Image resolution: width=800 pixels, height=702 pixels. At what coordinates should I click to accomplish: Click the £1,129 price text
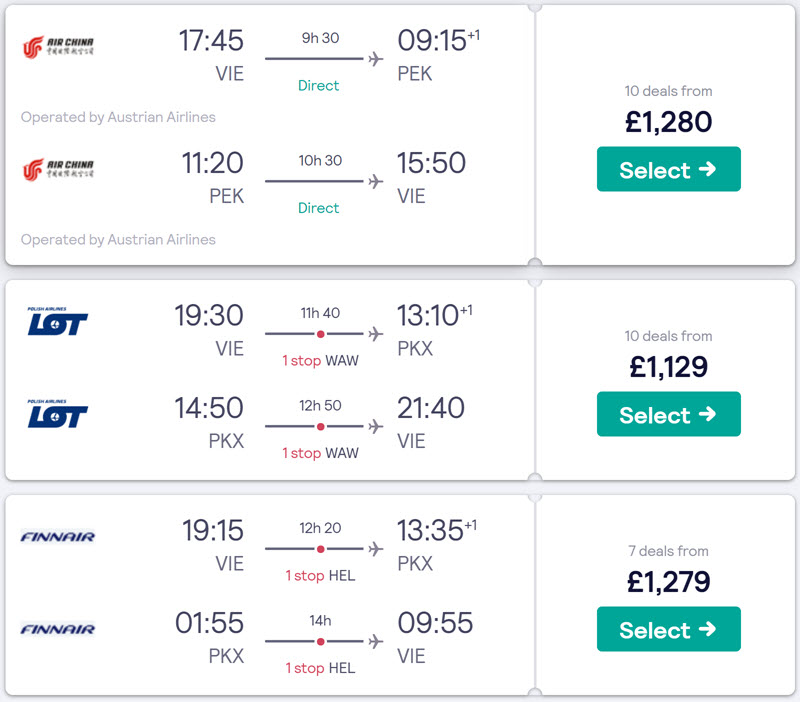[668, 367]
